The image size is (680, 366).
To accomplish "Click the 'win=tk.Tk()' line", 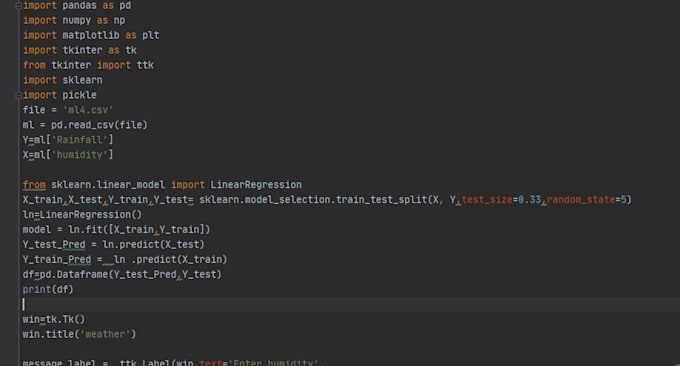I will click(54, 319).
